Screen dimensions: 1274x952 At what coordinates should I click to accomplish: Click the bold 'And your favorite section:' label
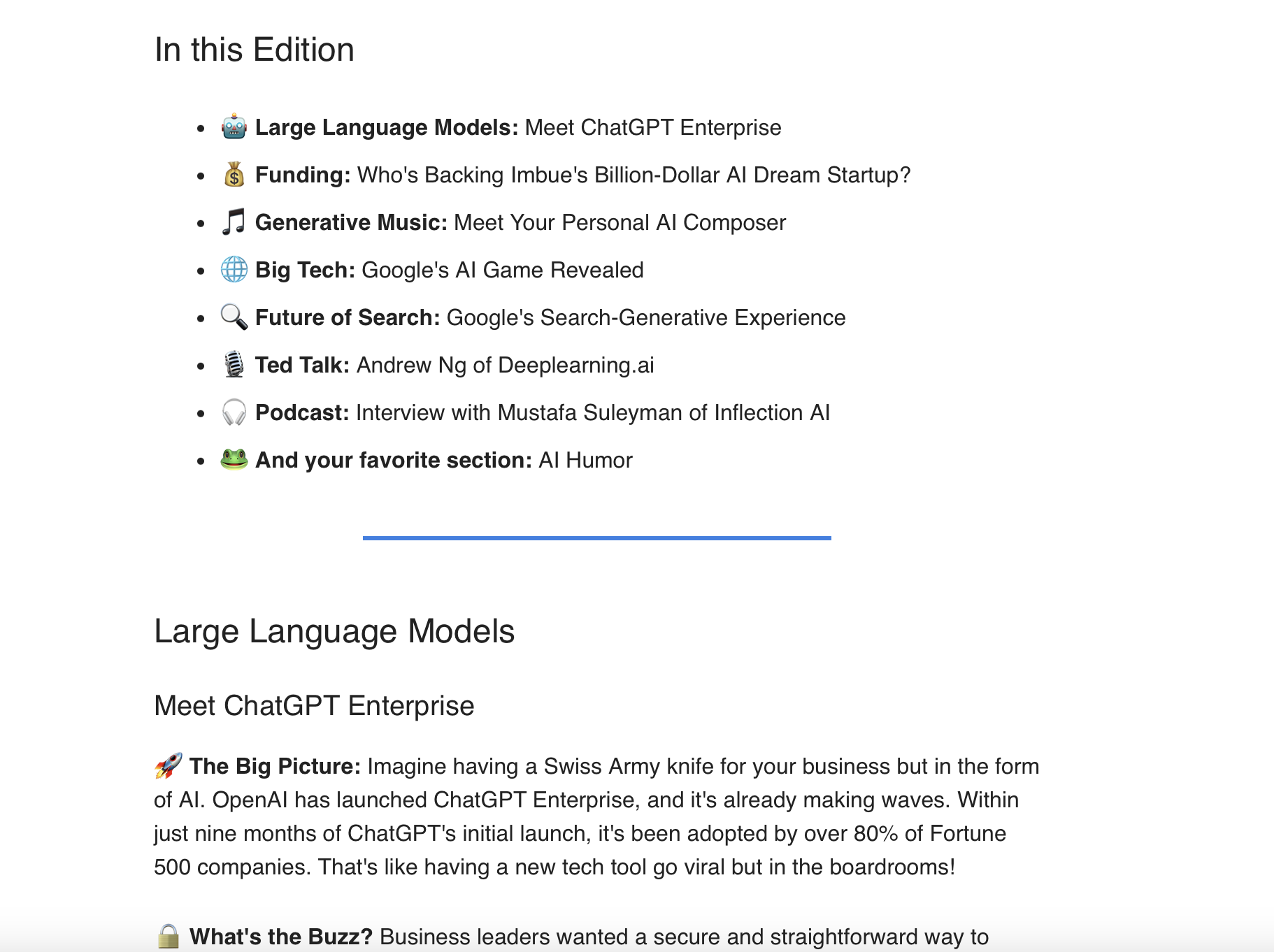click(x=394, y=460)
